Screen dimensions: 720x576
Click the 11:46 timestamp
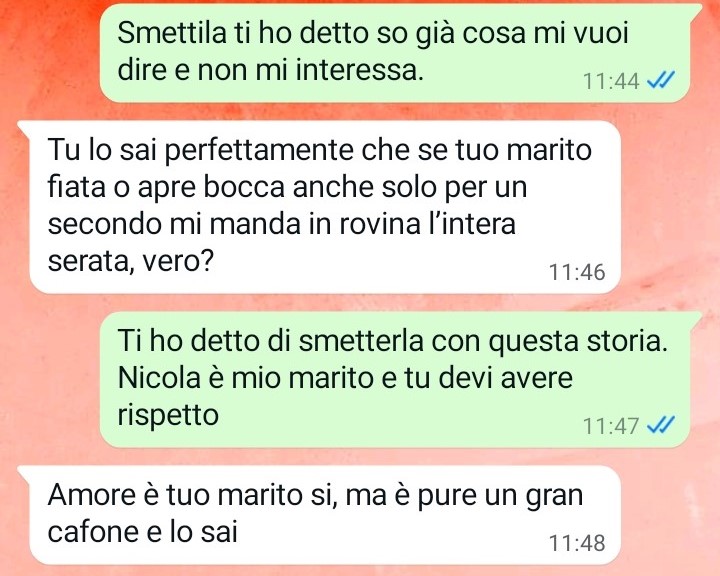click(x=577, y=272)
